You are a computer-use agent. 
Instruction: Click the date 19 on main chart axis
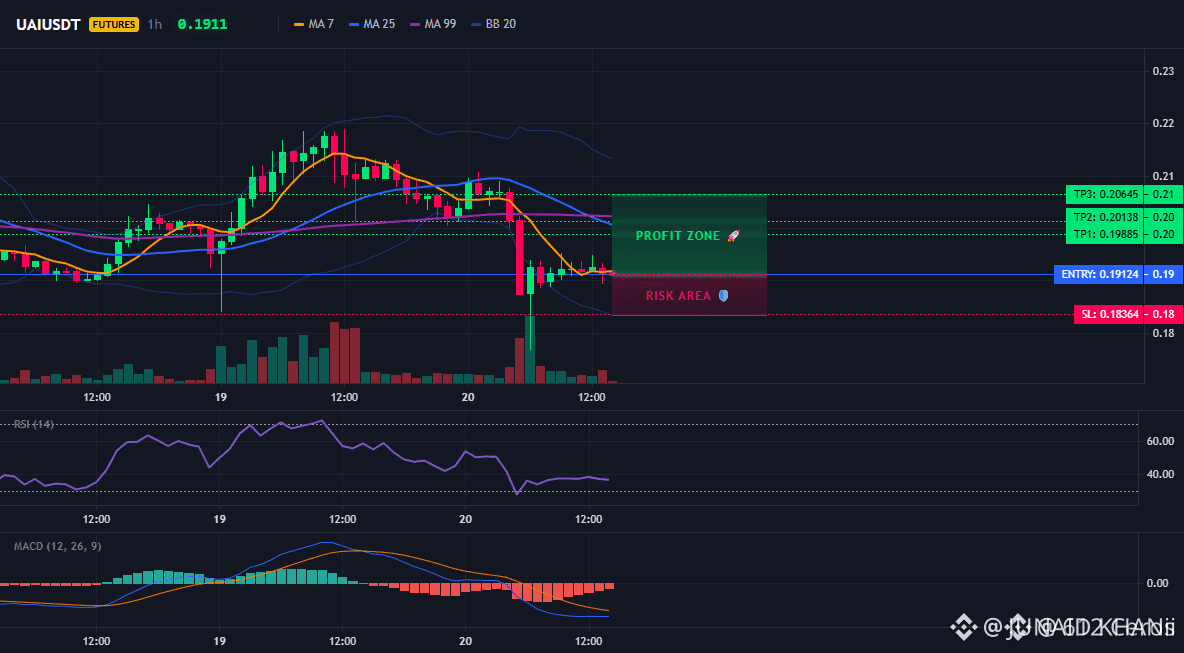point(220,397)
